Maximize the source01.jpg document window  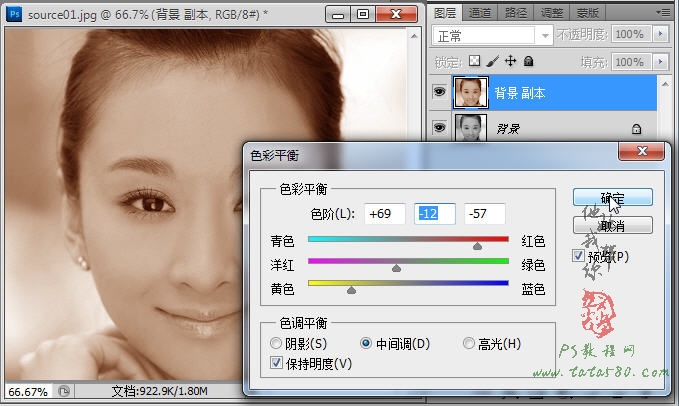pyautogui.click(x=363, y=14)
